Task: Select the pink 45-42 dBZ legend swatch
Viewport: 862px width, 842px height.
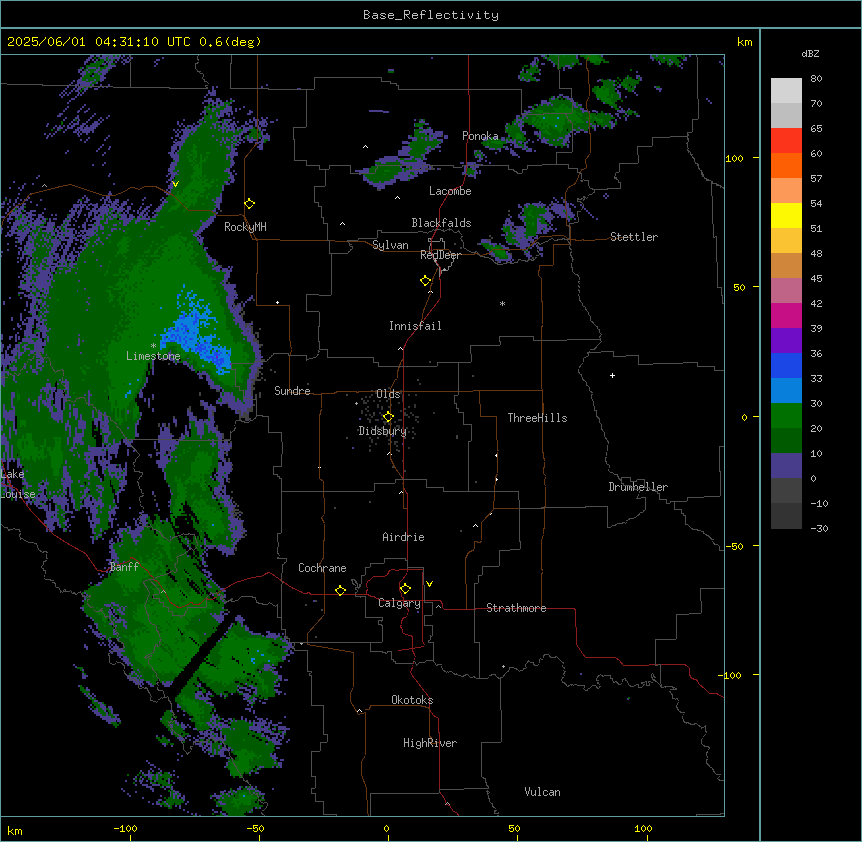Action: pos(786,290)
